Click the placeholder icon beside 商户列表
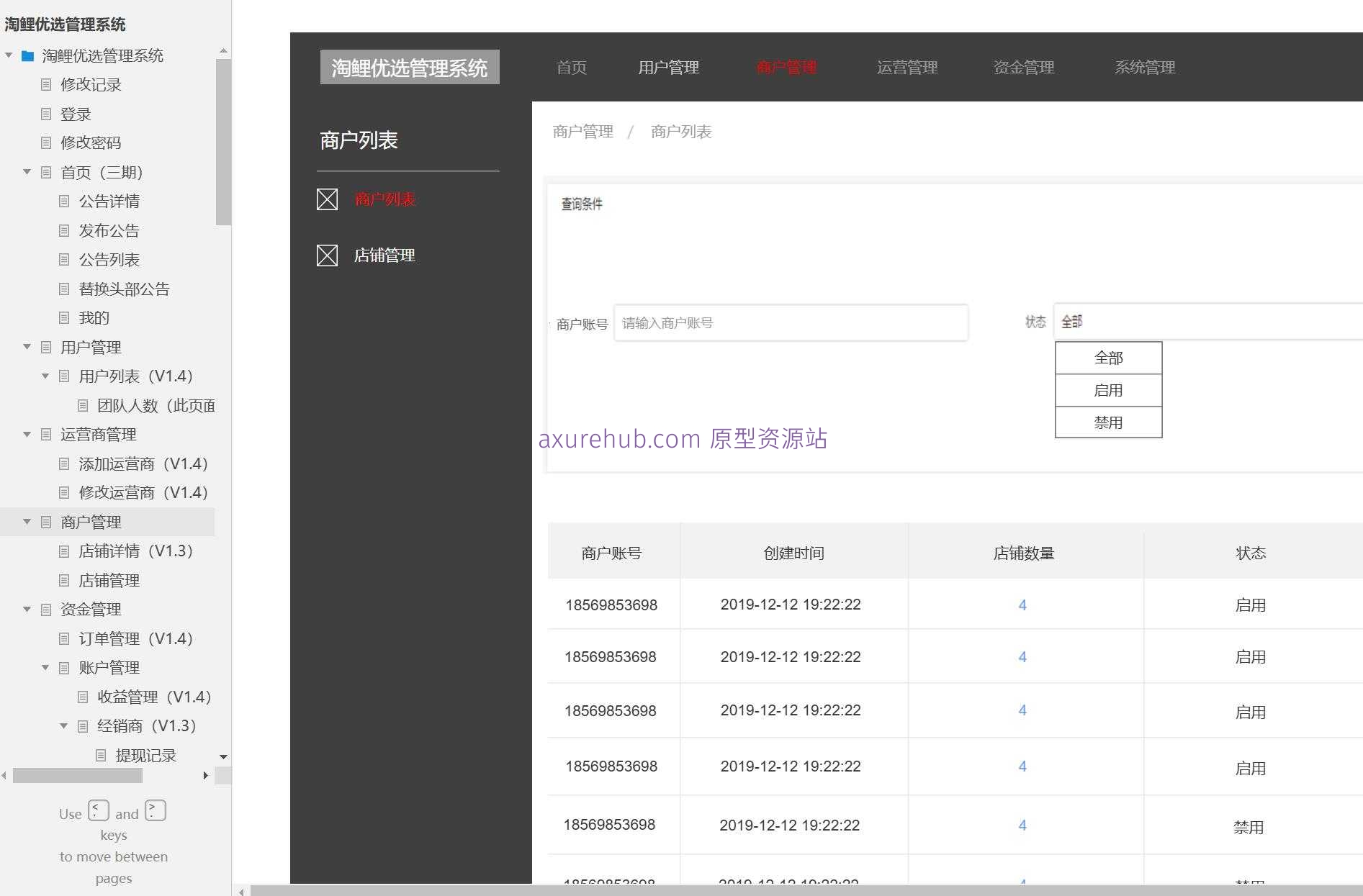Viewport: 1363px width, 896px height. [327, 199]
